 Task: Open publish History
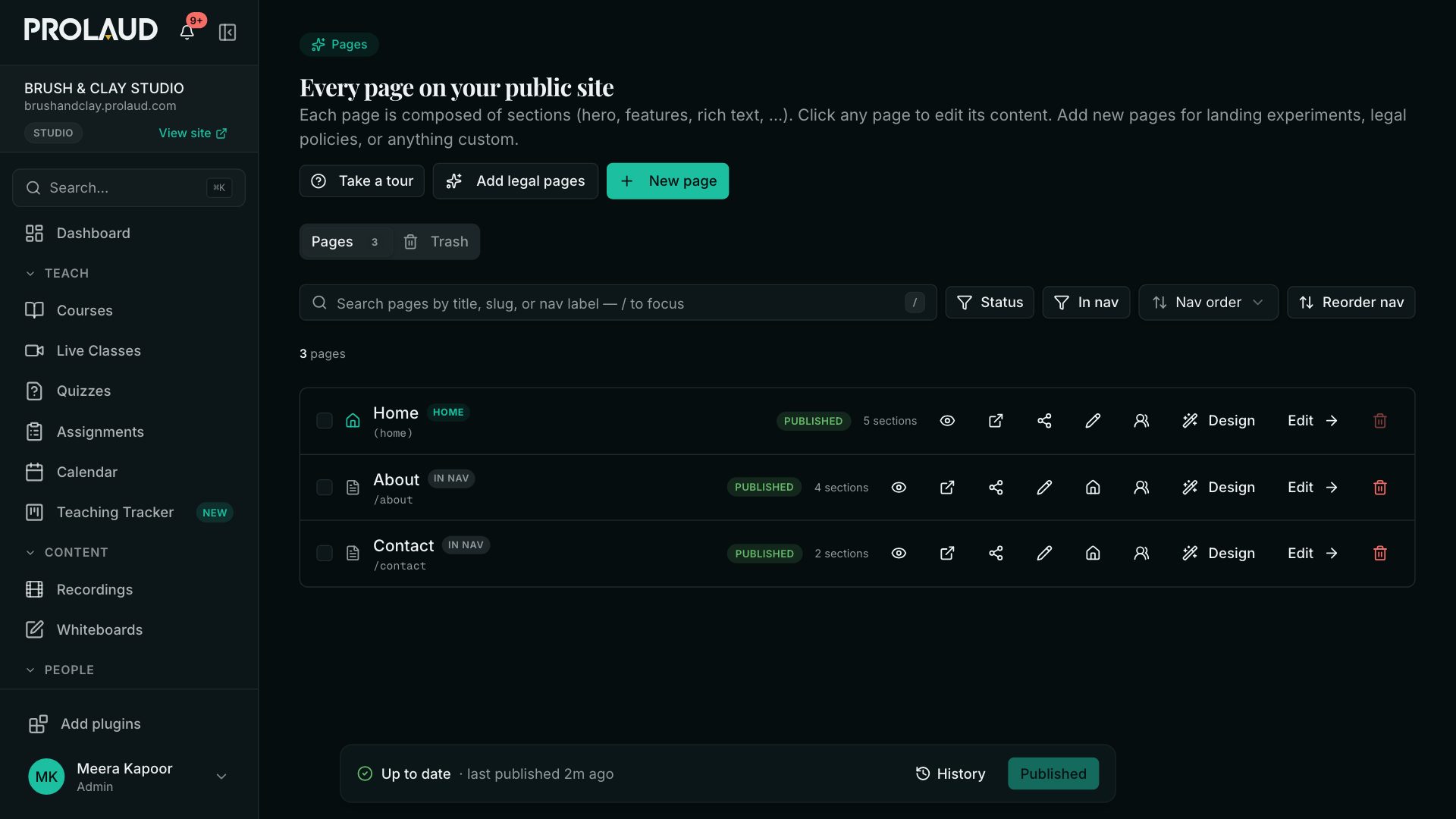click(950, 773)
